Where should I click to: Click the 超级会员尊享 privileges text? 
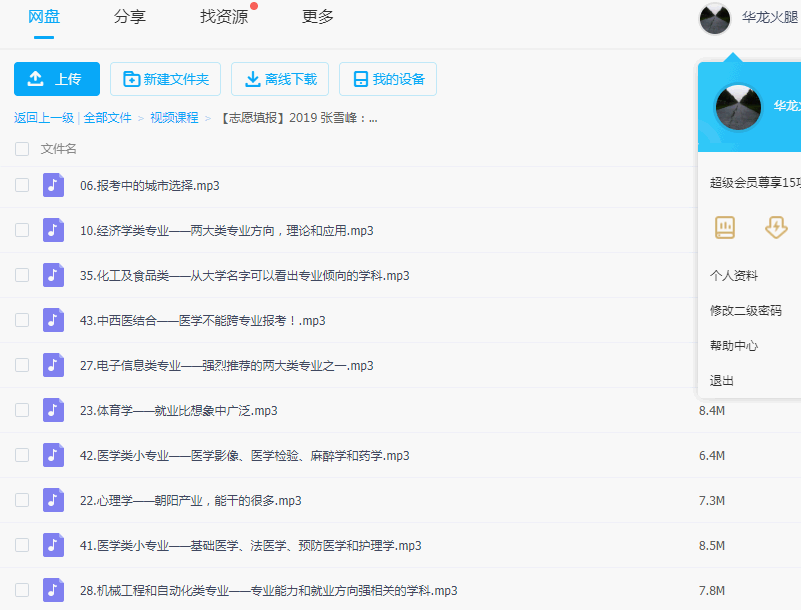pyautogui.click(x=755, y=182)
